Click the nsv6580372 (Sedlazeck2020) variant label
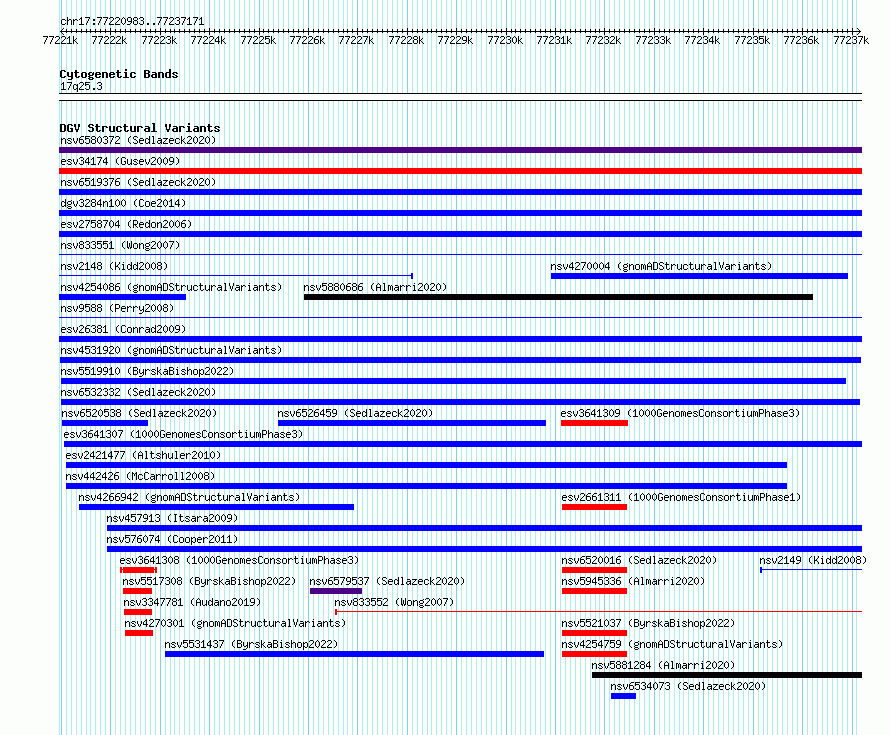Screen dimensions: 890x735 [x=138, y=140]
